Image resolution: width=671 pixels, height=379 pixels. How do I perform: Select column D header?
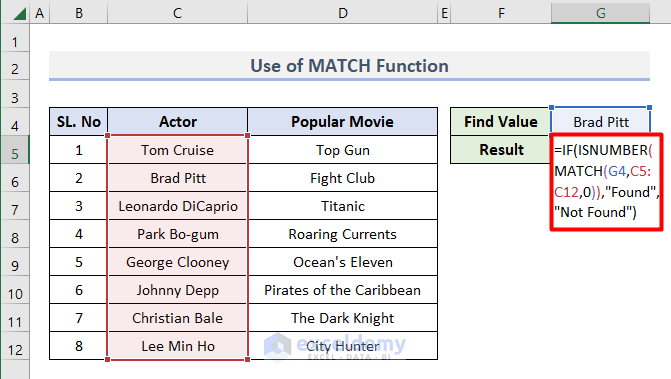click(342, 13)
